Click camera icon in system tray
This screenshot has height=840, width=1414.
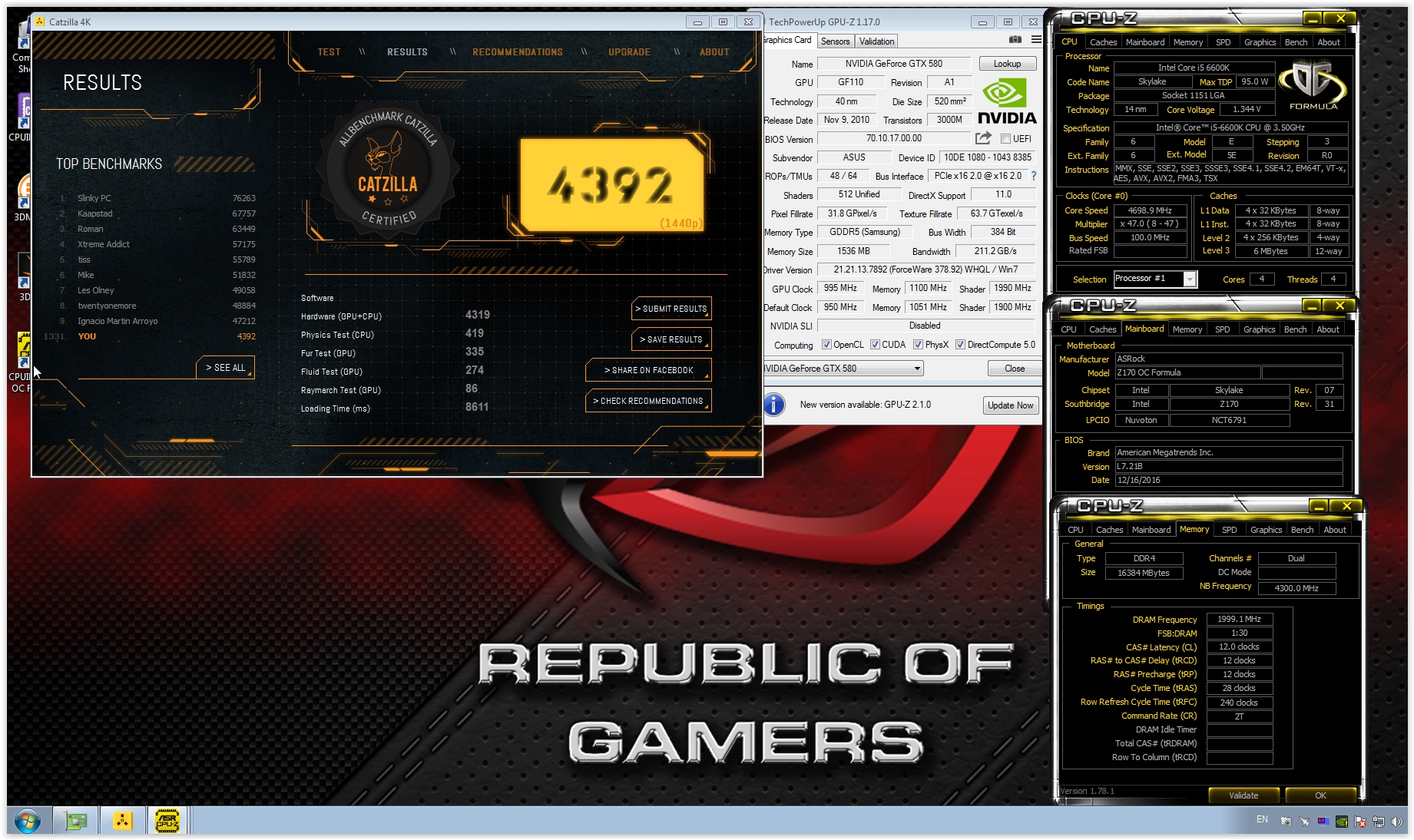pos(1286,821)
